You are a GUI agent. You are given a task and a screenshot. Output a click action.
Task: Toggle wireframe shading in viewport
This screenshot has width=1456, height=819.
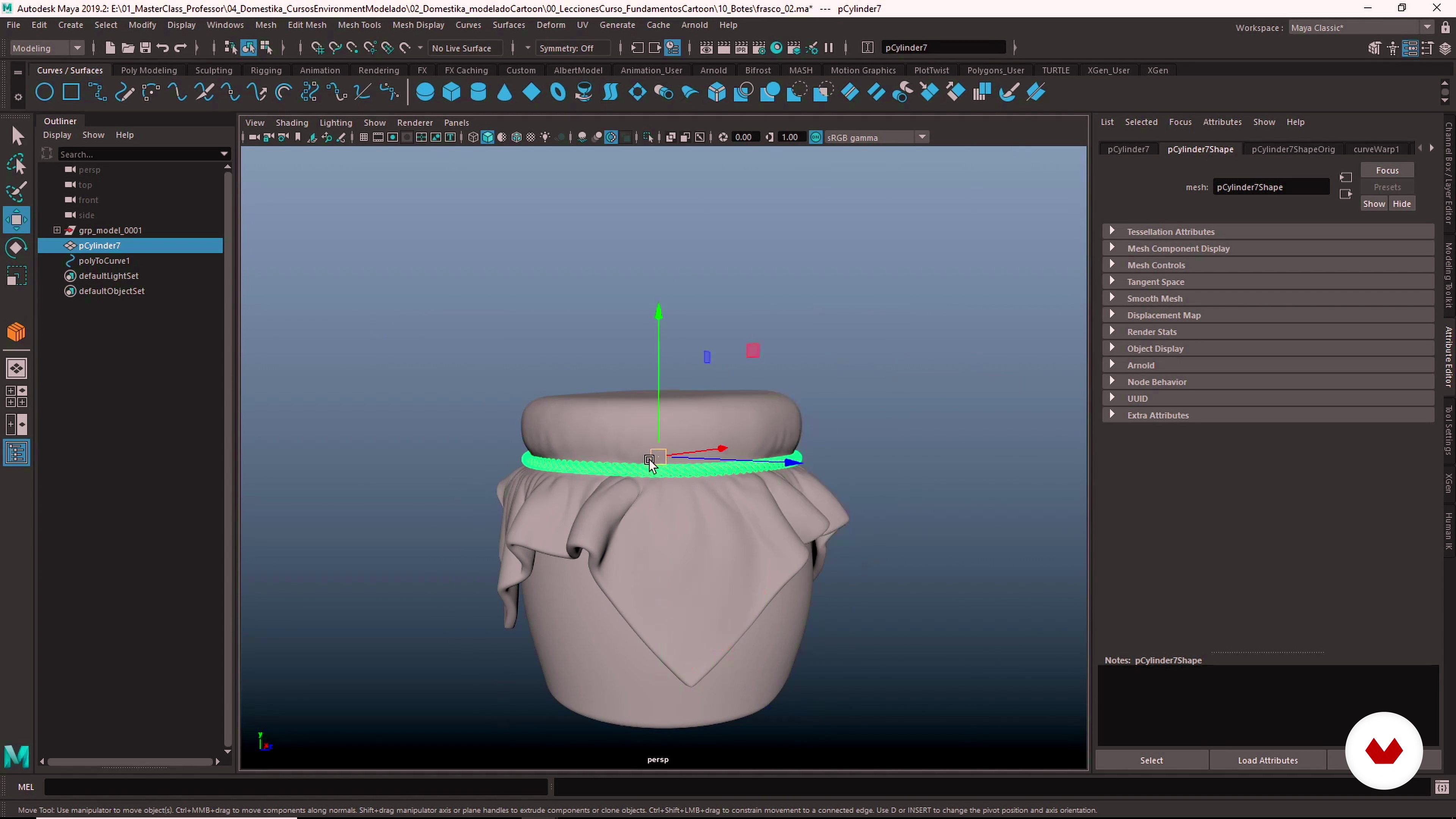(473, 137)
